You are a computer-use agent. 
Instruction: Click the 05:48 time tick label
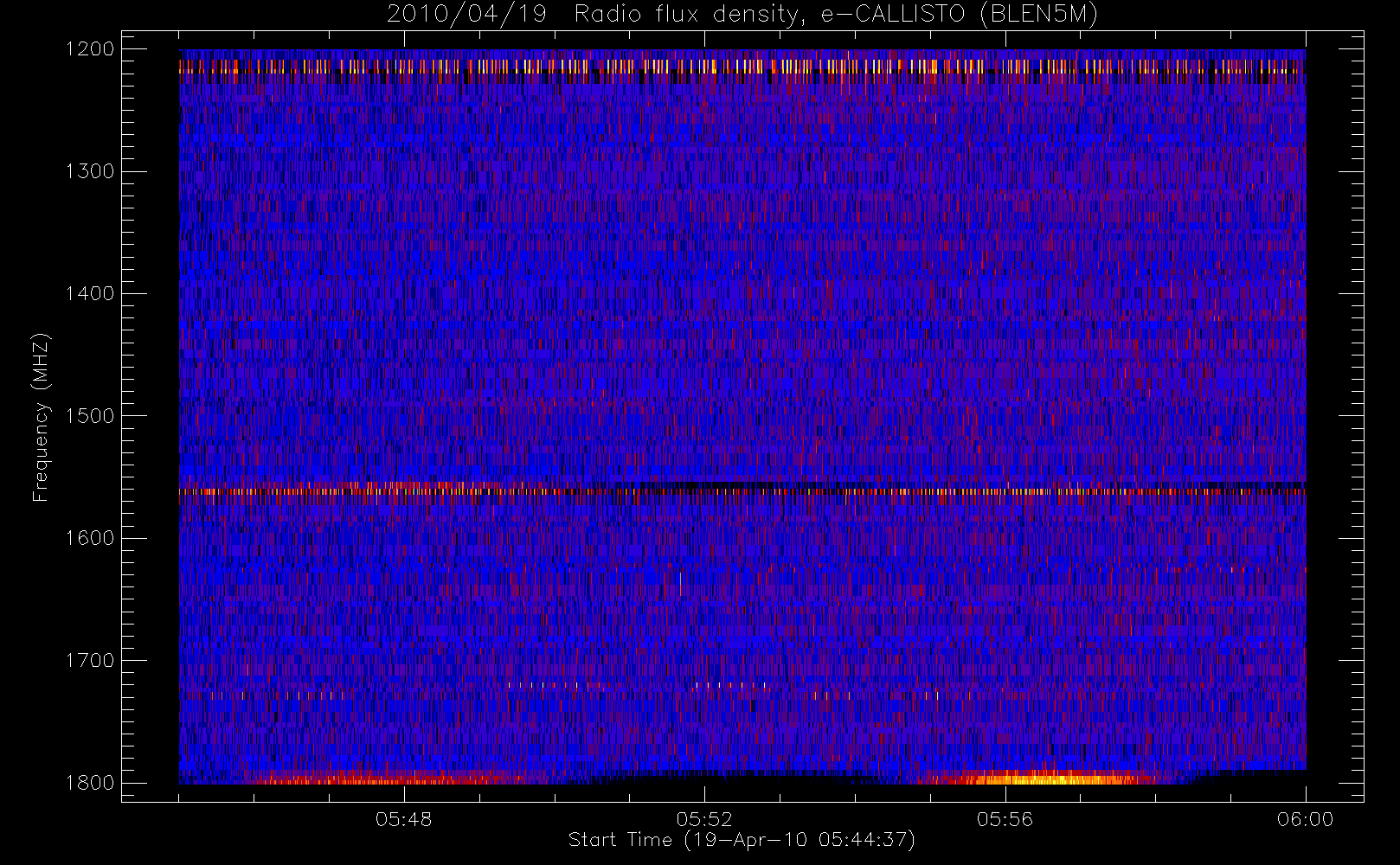pyautogui.click(x=404, y=819)
